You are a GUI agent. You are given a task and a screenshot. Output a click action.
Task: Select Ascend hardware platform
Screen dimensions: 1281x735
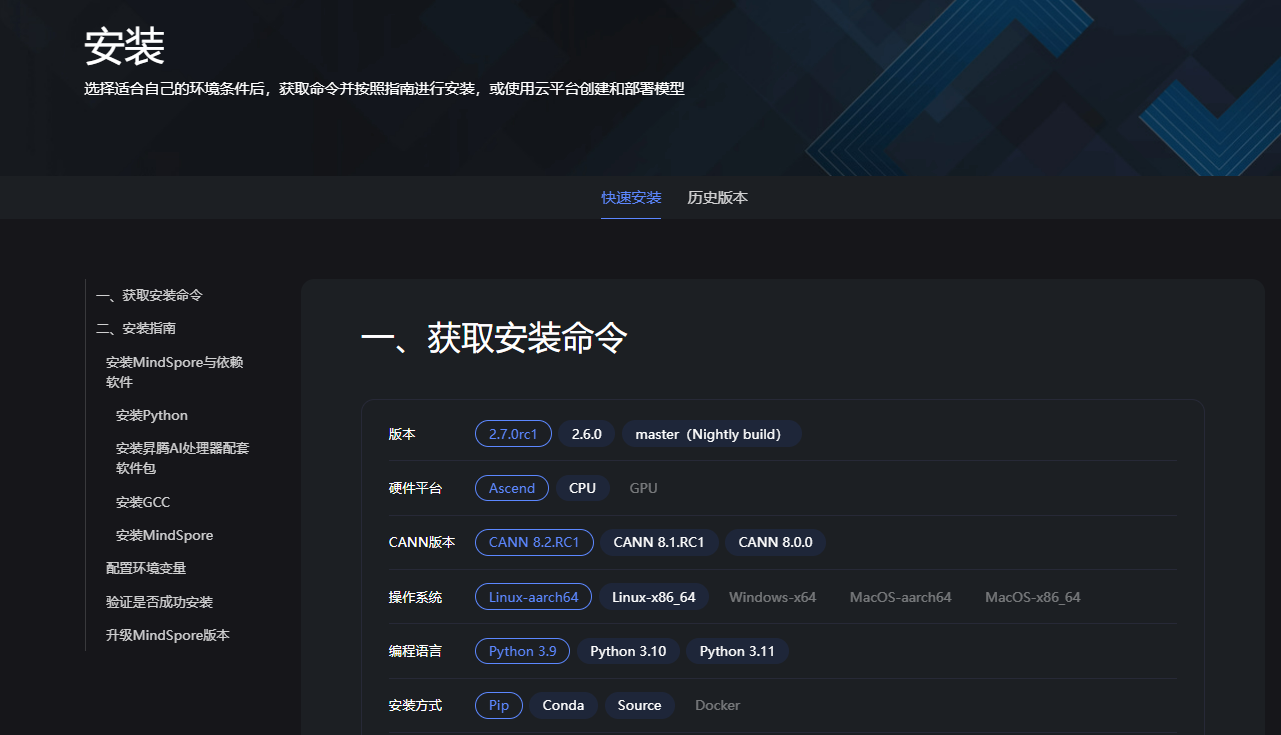coord(512,488)
